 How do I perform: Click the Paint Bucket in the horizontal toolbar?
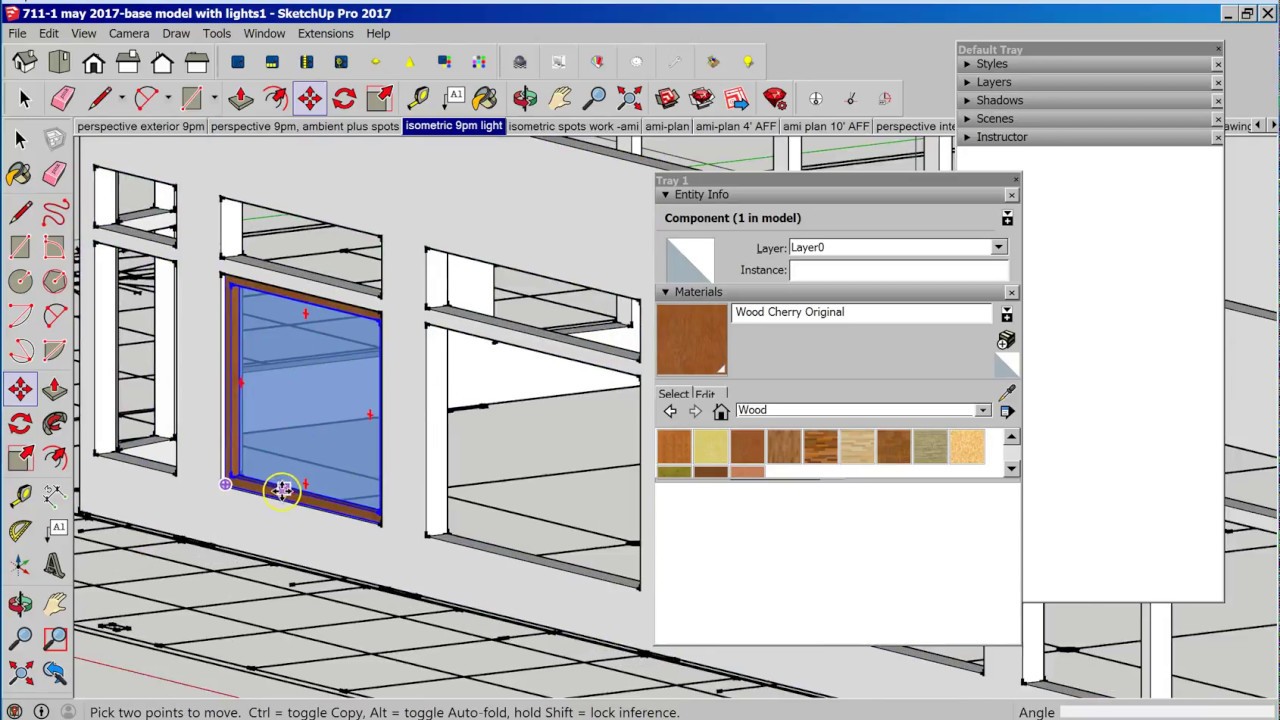click(484, 98)
